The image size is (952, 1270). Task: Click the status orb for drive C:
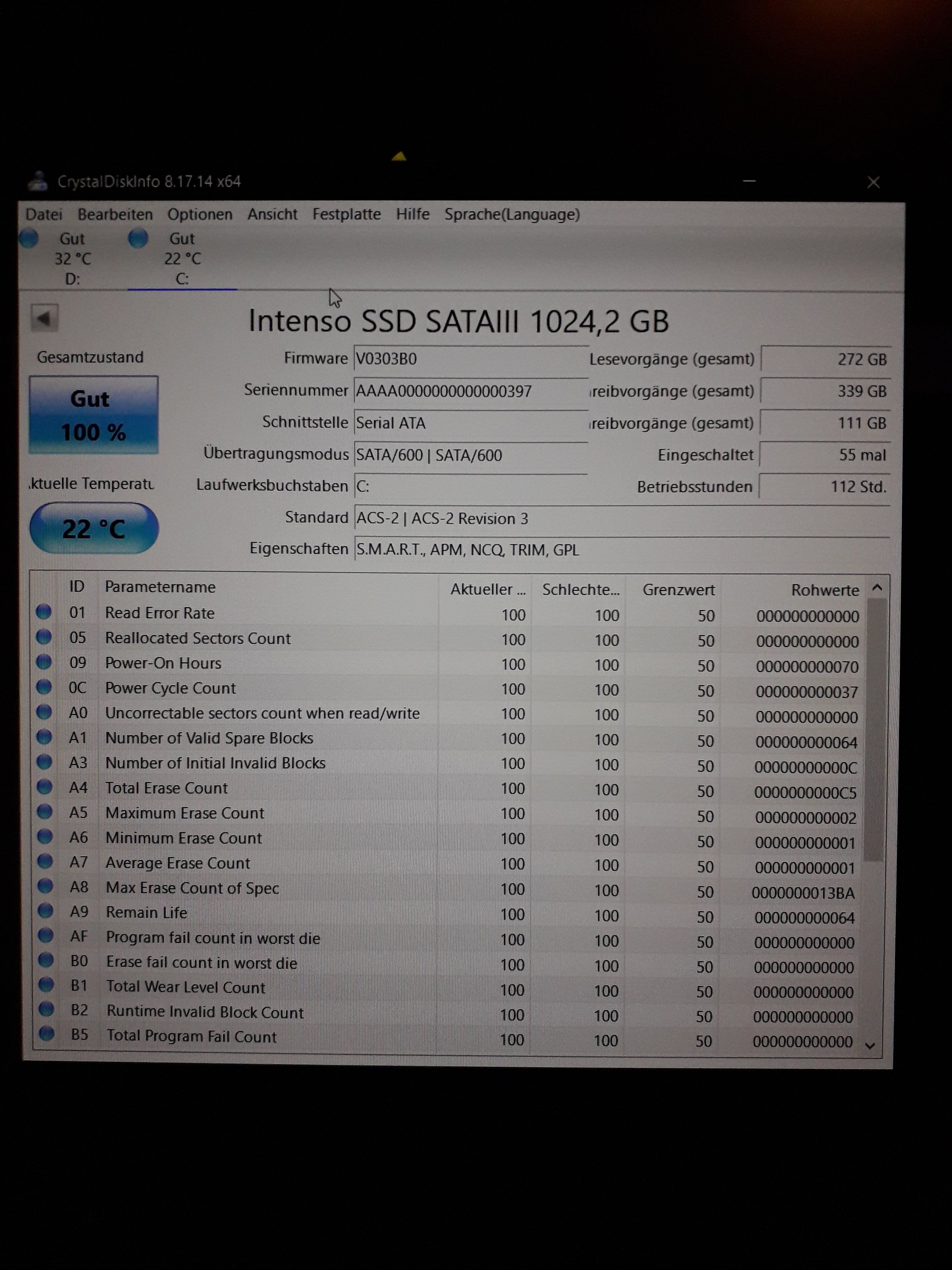tap(138, 238)
